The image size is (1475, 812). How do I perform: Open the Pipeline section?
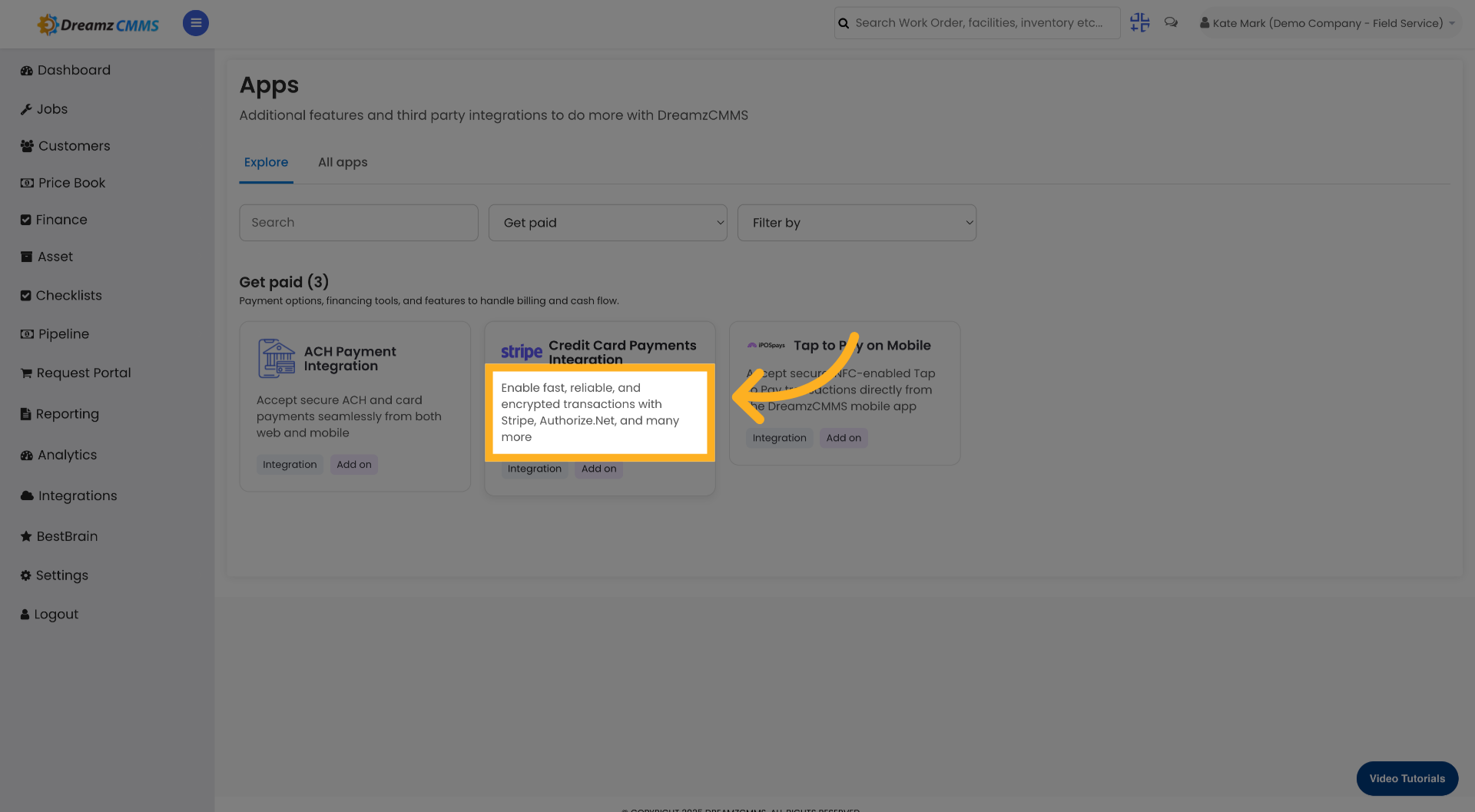64,333
